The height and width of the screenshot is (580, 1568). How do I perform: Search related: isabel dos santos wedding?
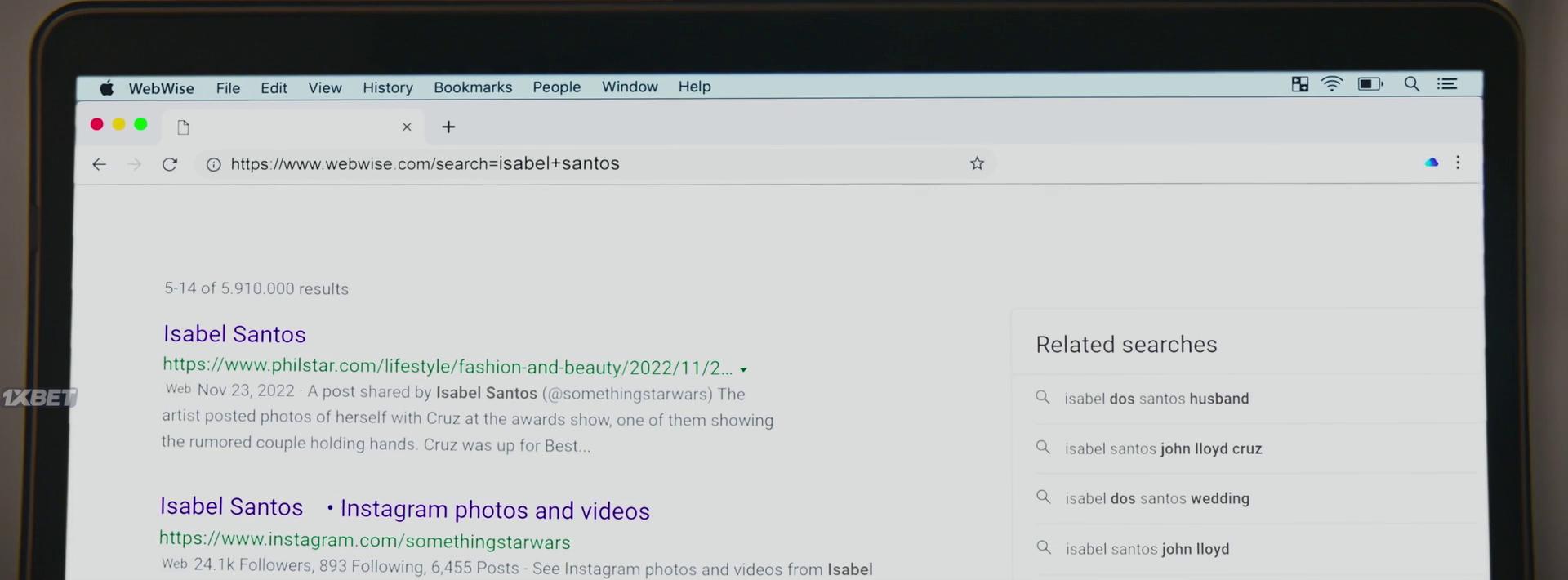1157,498
